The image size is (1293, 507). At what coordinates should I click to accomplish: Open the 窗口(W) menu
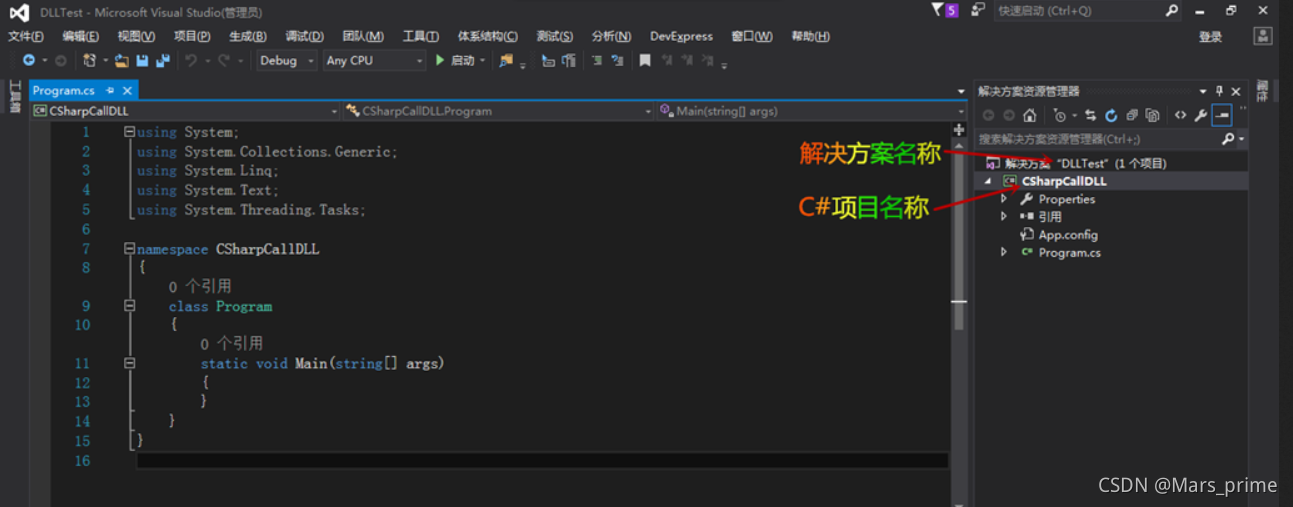pos(752,36)
